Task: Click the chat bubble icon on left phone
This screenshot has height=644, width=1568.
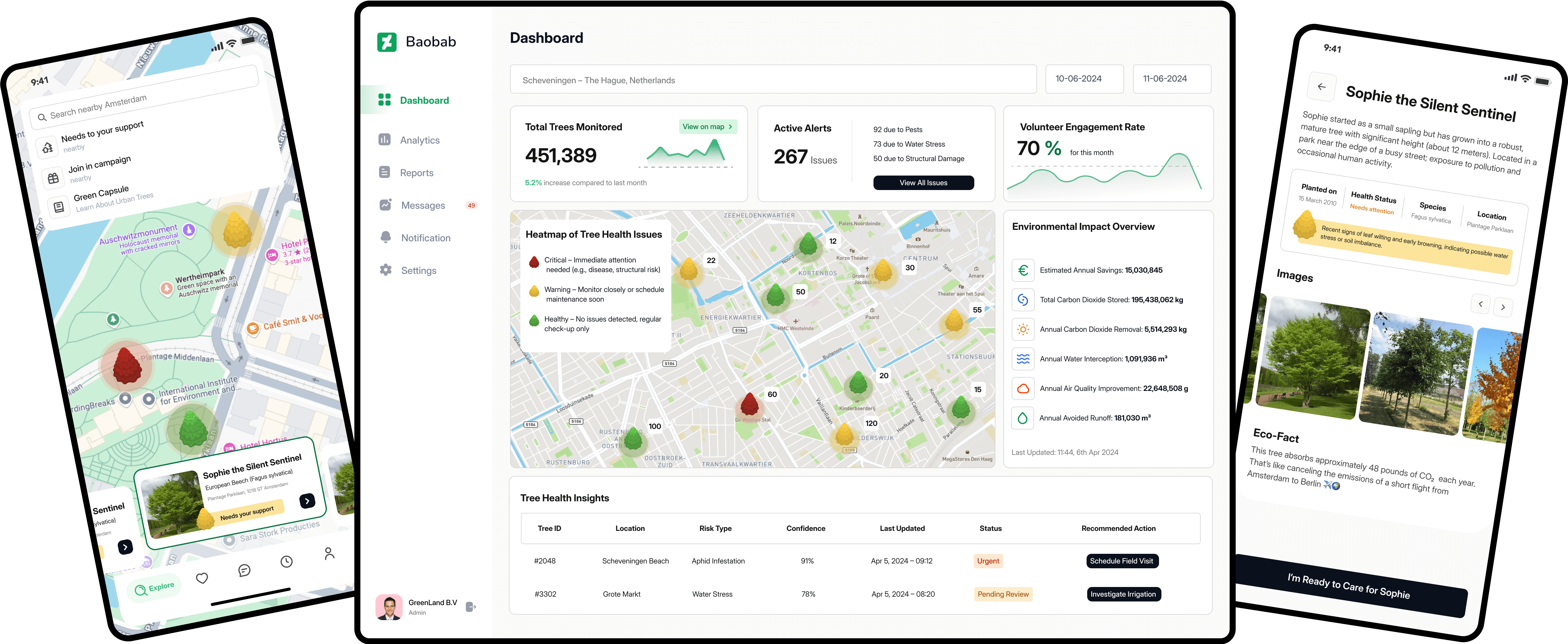Action: coord(244,570)
